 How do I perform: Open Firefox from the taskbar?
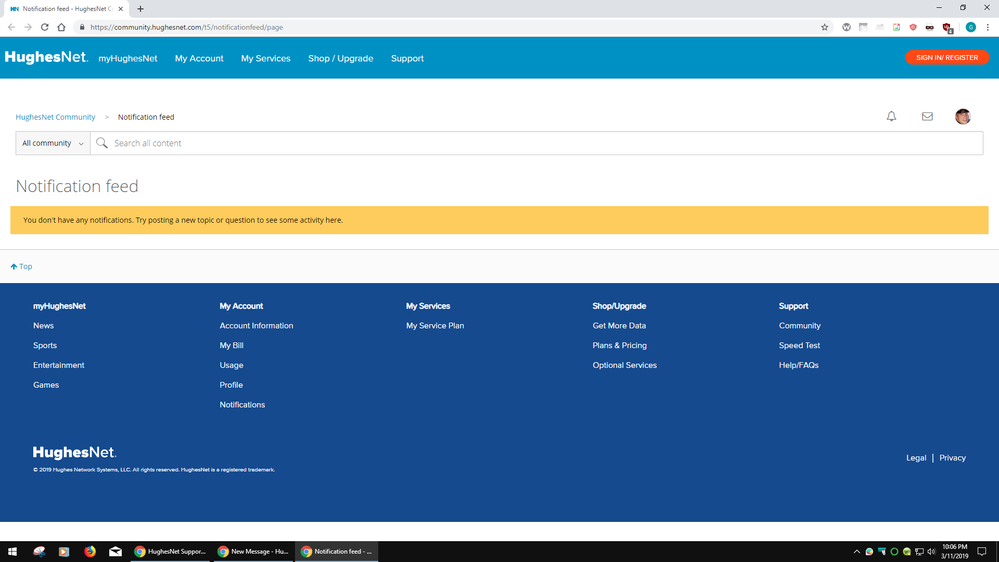click(x=90, y=551)
